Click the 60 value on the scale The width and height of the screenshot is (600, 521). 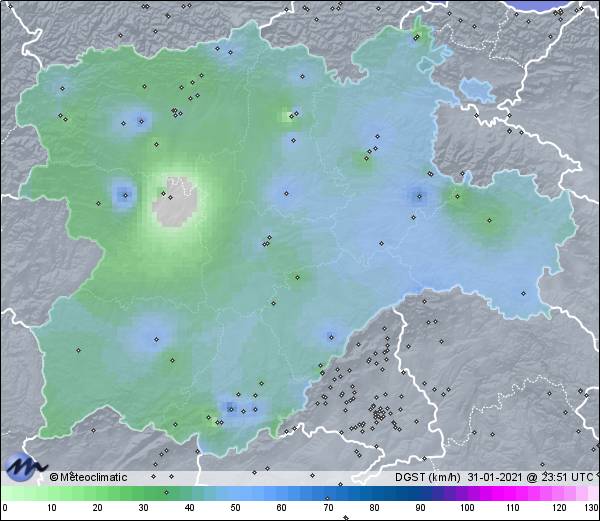coord(282,508)
